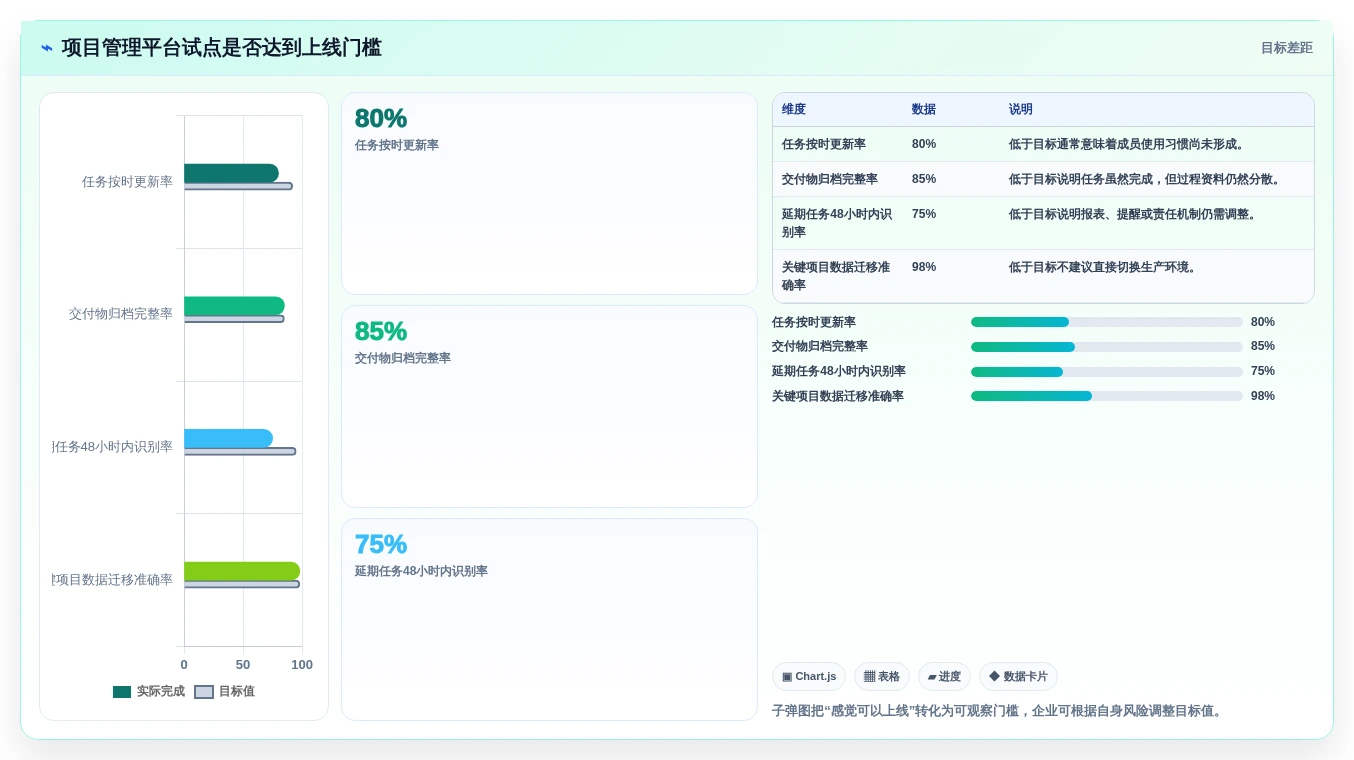Click table cell 延期任务48小时内识别率
Viewport: 1354px width, 760px height.
pos(837,224)
